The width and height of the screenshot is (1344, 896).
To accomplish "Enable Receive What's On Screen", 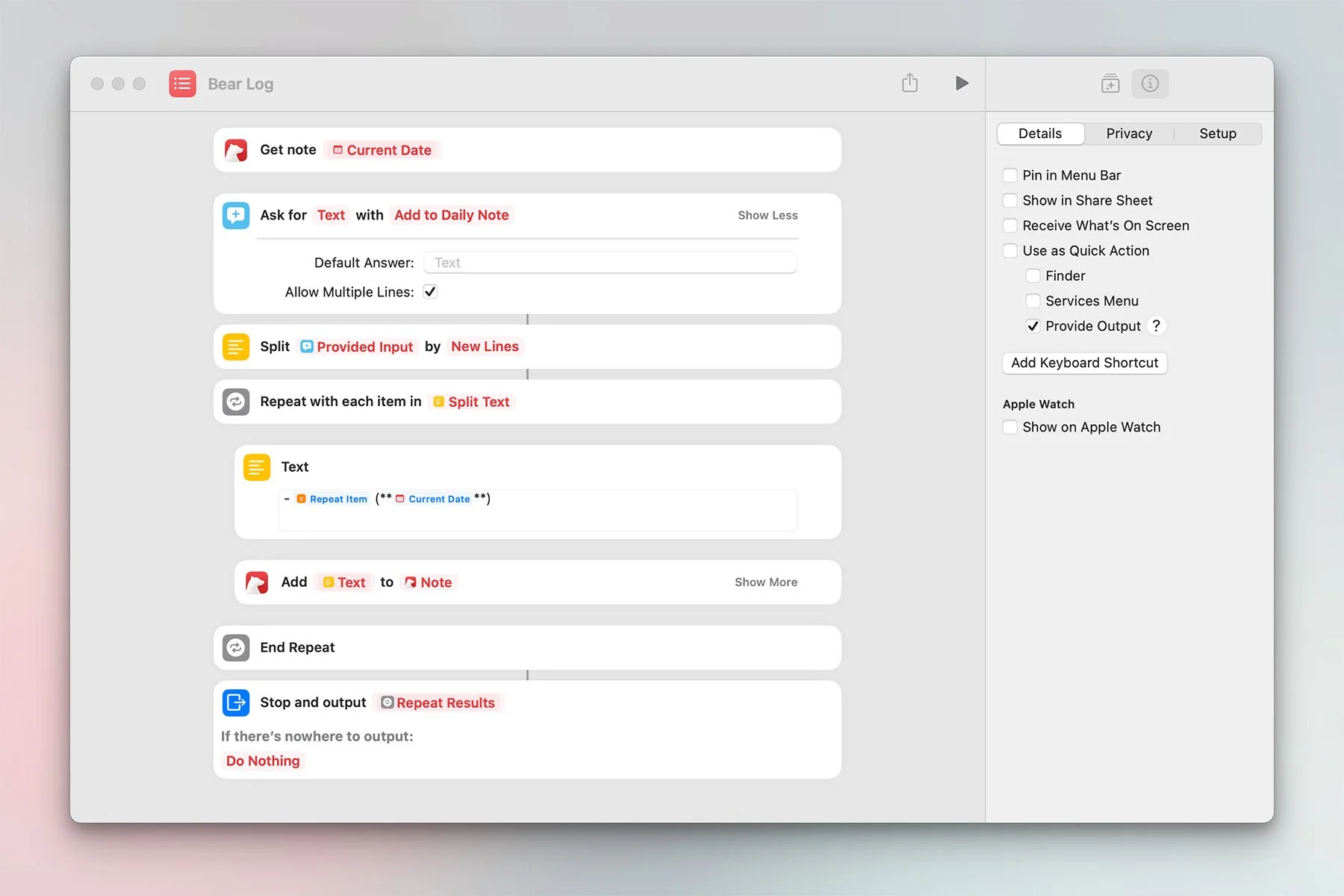I will click(x=1009, y=225).
